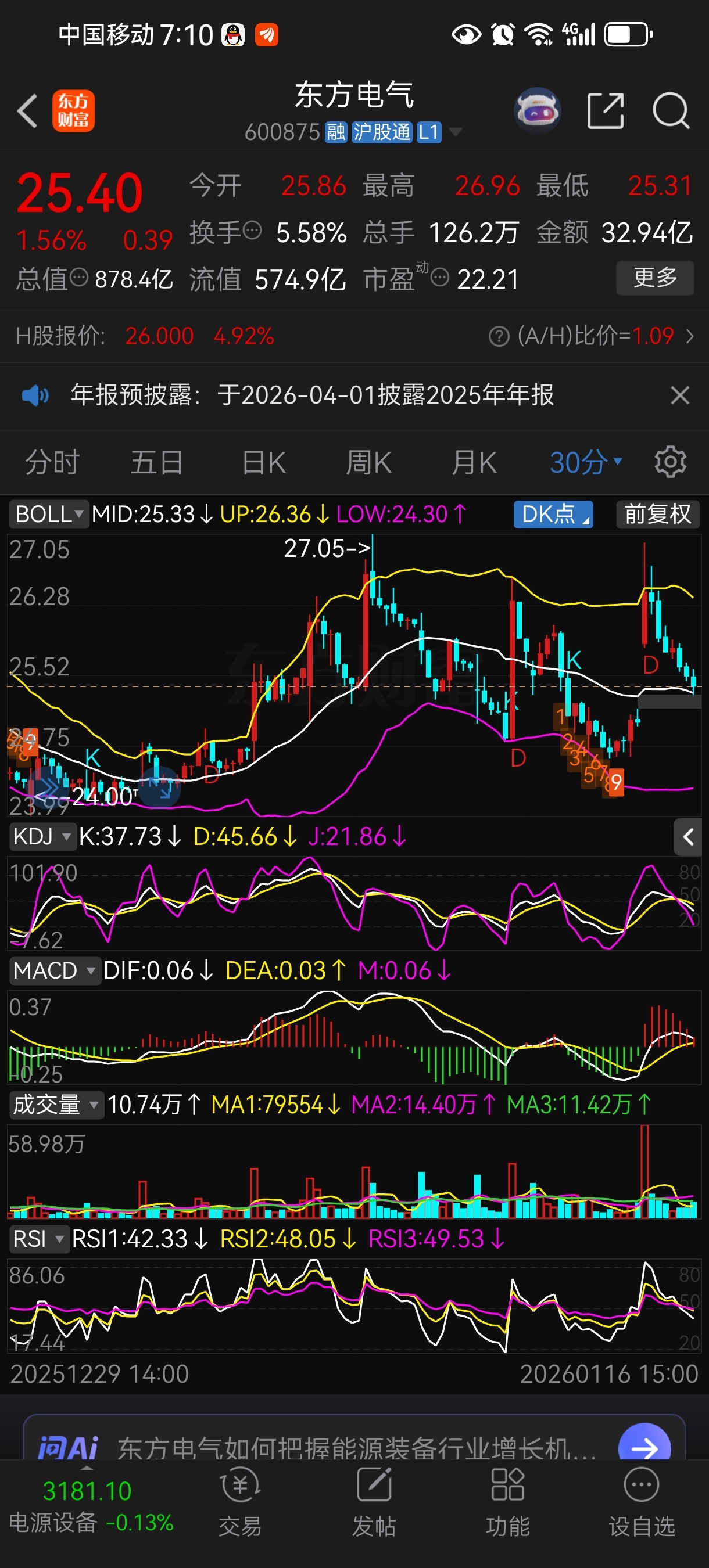Open the AI robot assistant icon

(x=536, y=111)
